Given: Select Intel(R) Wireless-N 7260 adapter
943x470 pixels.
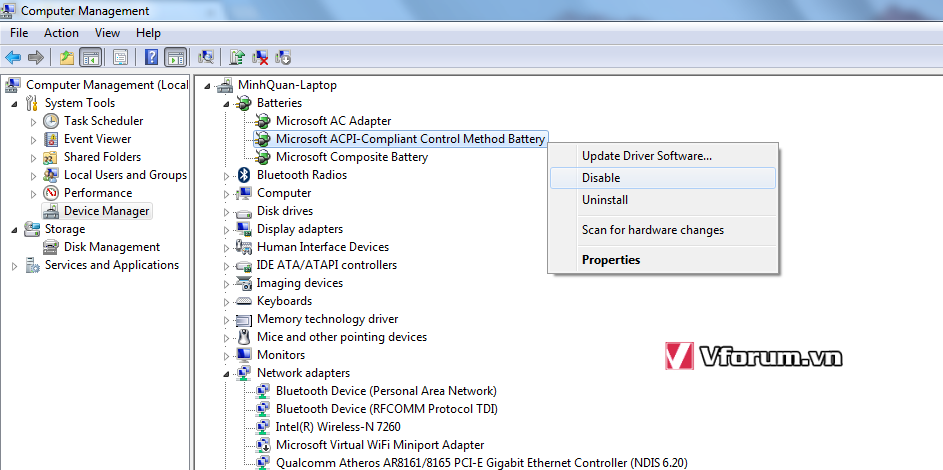Looking at the screenshot, I should (x=338, y=427).
